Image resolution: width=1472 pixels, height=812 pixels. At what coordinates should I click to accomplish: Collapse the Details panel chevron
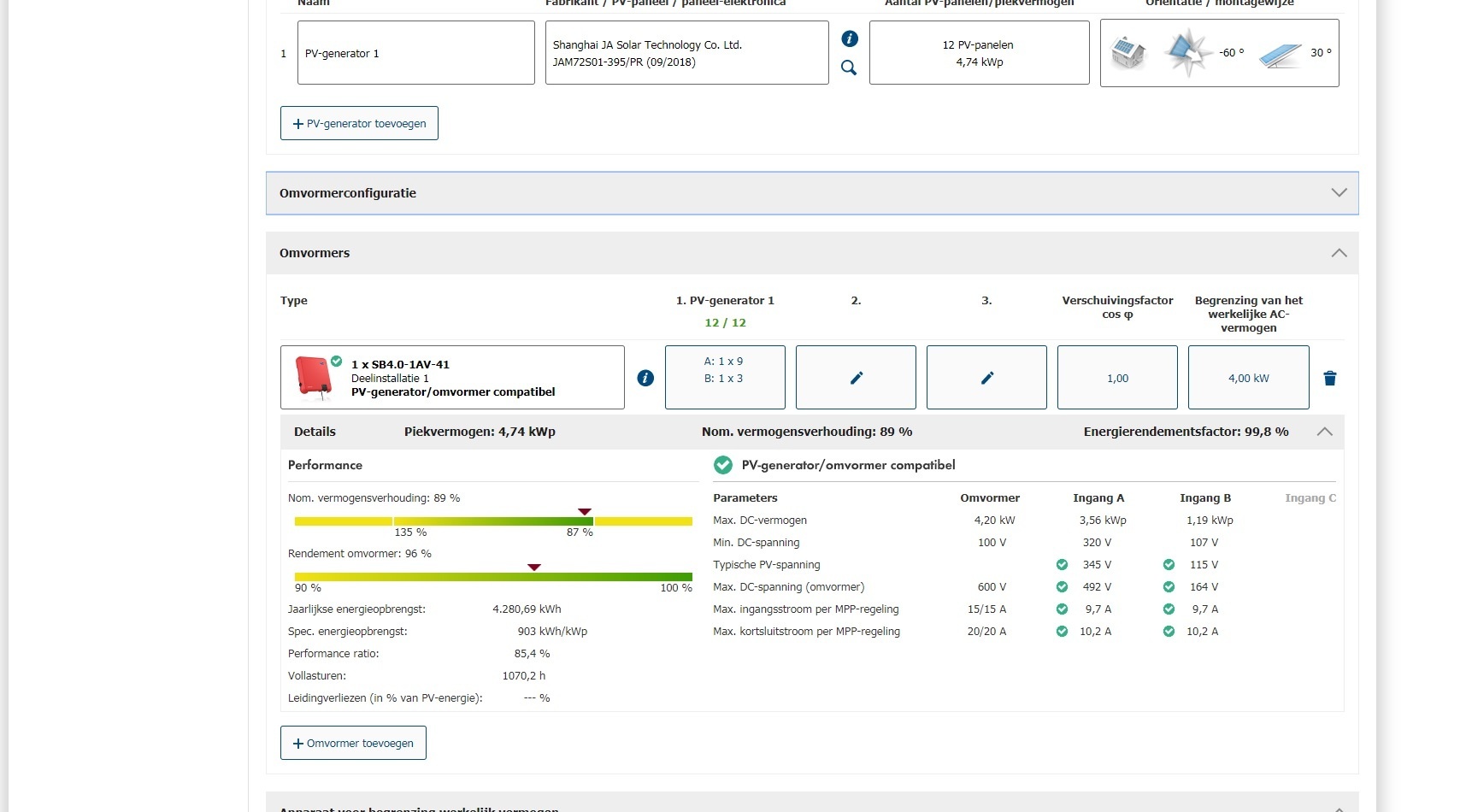click(x=1324, y=432)
